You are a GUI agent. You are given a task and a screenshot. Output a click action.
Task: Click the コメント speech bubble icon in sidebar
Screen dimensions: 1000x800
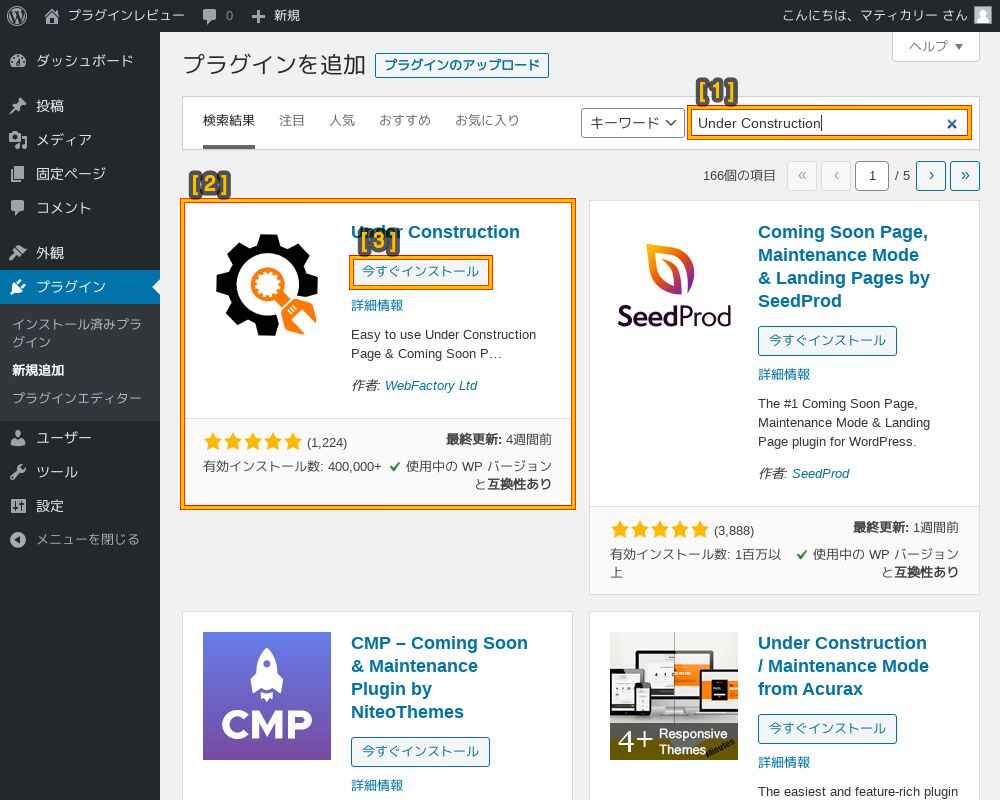coord(18,207)
